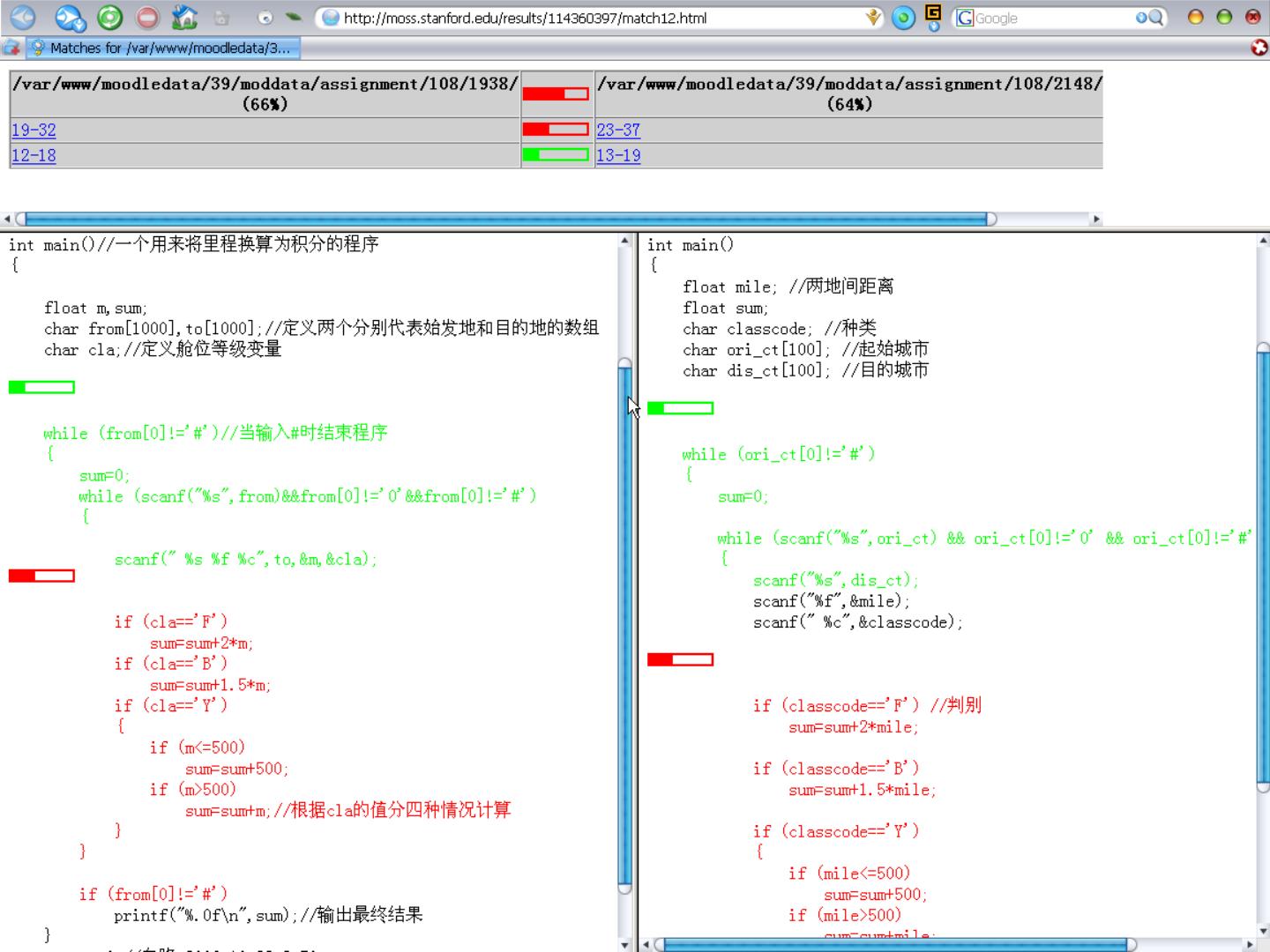Close current tab with red tab-bar button
This screenshot has width=1270, height=952.
click(x=1259, y=48)
